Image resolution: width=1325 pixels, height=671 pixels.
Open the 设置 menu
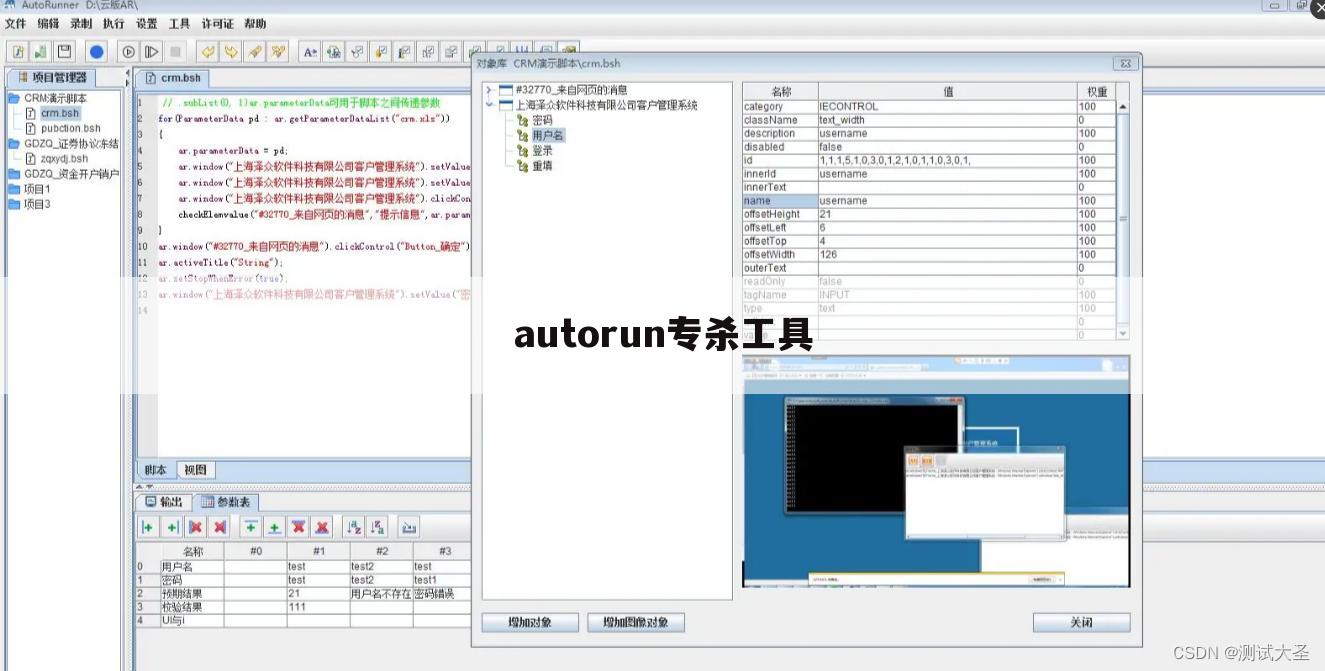(146, 24)
